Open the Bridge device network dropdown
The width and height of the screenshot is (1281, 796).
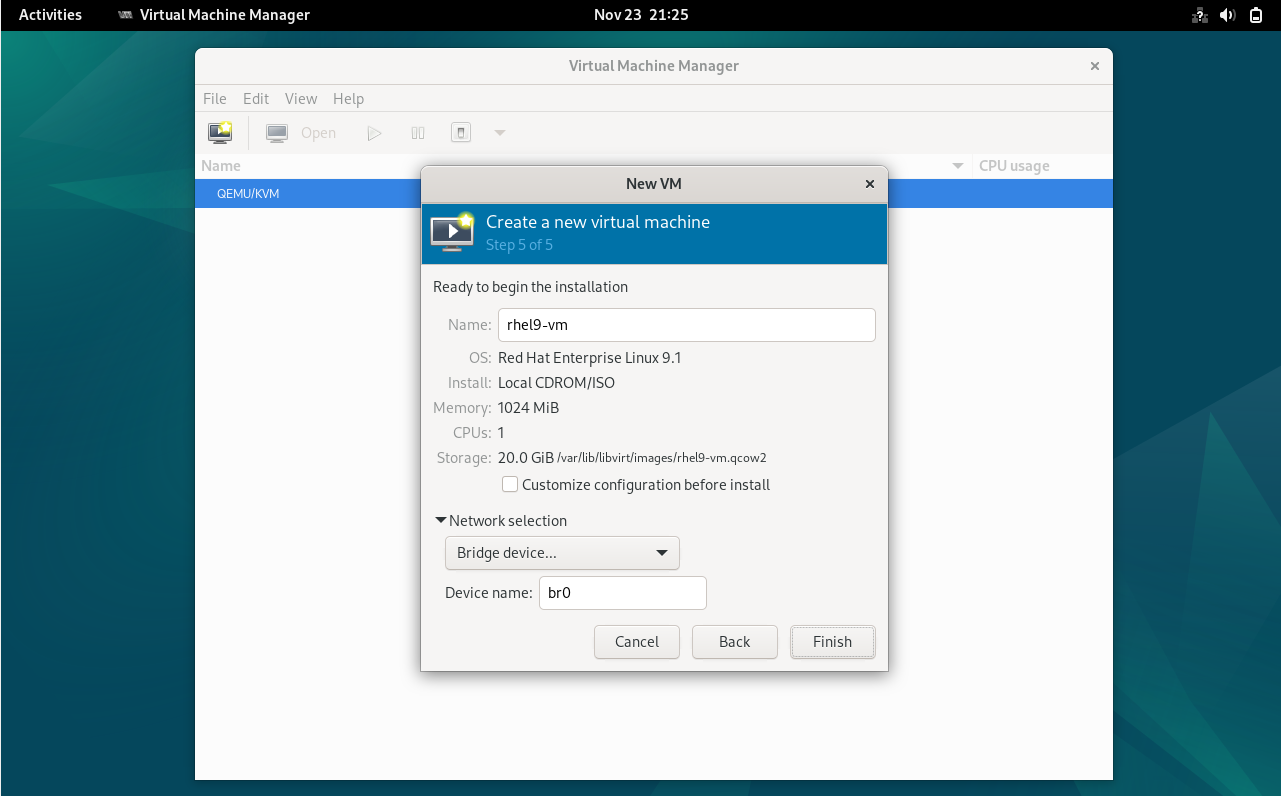(x=562, y=553)
